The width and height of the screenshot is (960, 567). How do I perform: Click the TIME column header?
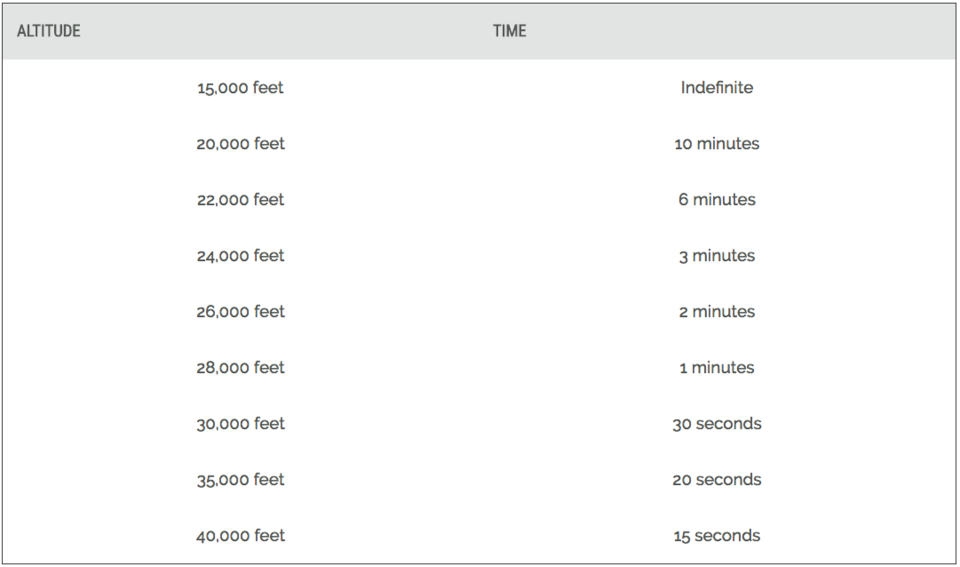509,31
